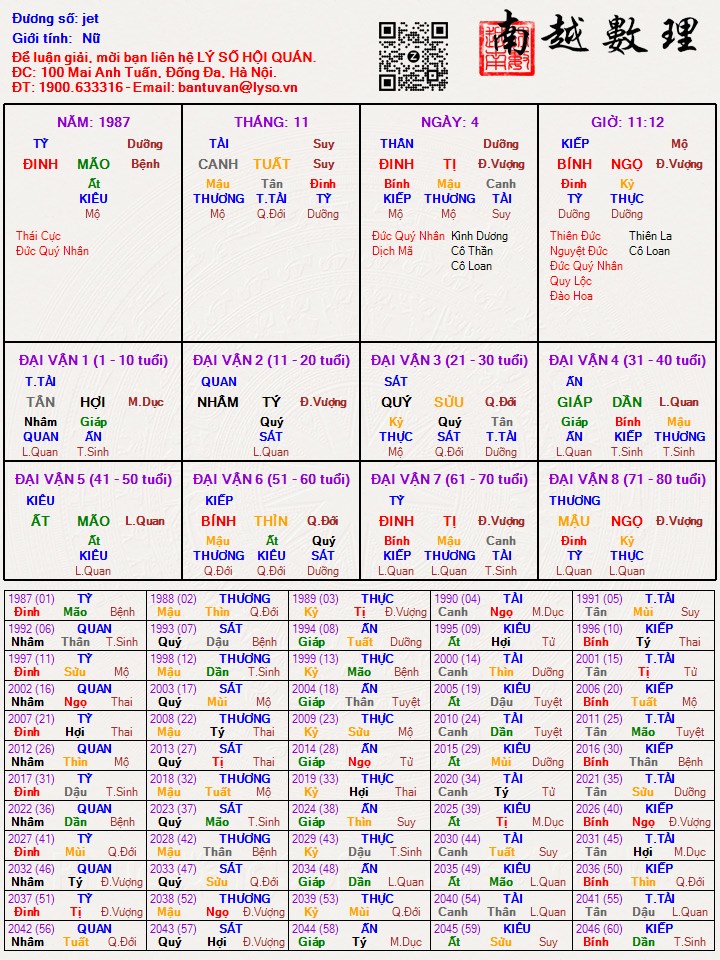Click the Thái Cực star in year pillar
This screenshot has width=720, height=960.
tap(38, 236)
